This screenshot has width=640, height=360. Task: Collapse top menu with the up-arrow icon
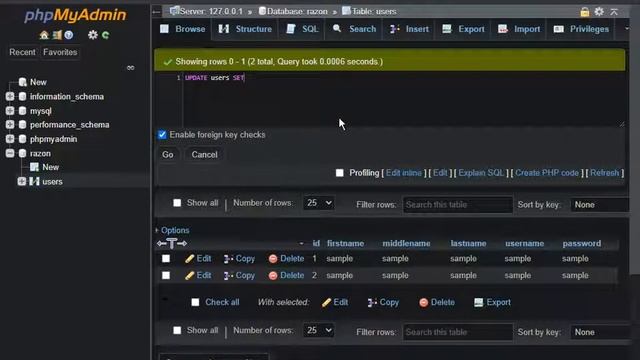point(614,11)
